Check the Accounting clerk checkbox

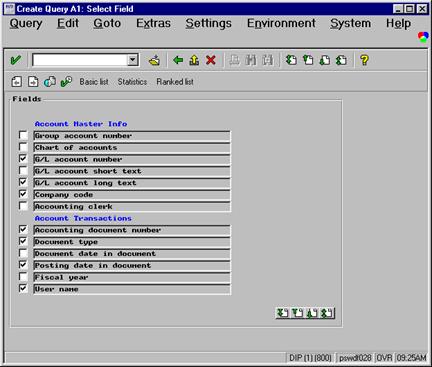(23, 206)
